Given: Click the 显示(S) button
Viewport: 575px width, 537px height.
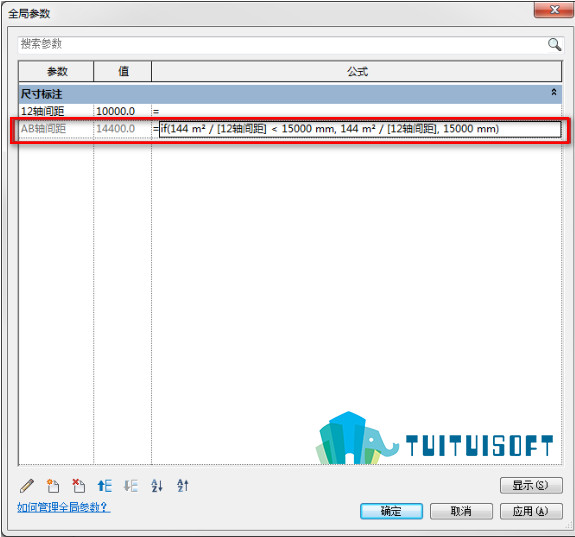Looking at the screenshot, I should click(531, 485).
